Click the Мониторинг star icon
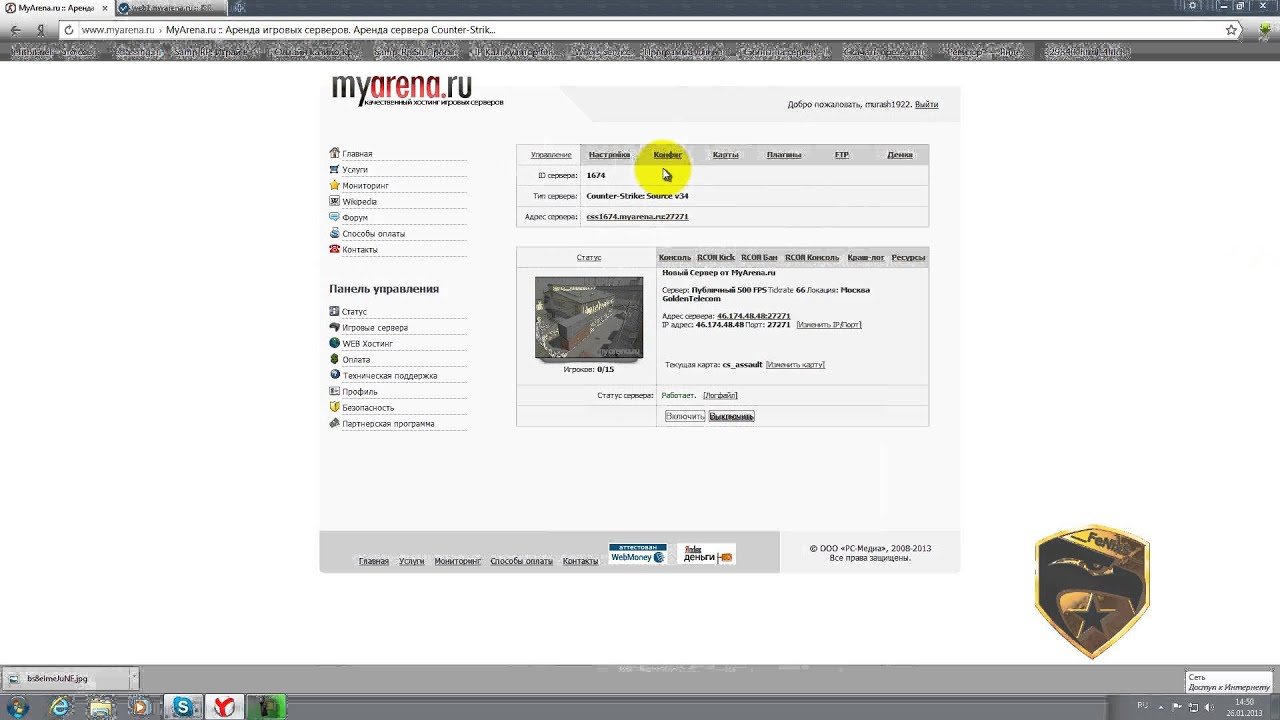Screen dimensions: 1280x720 coord(335,185)
